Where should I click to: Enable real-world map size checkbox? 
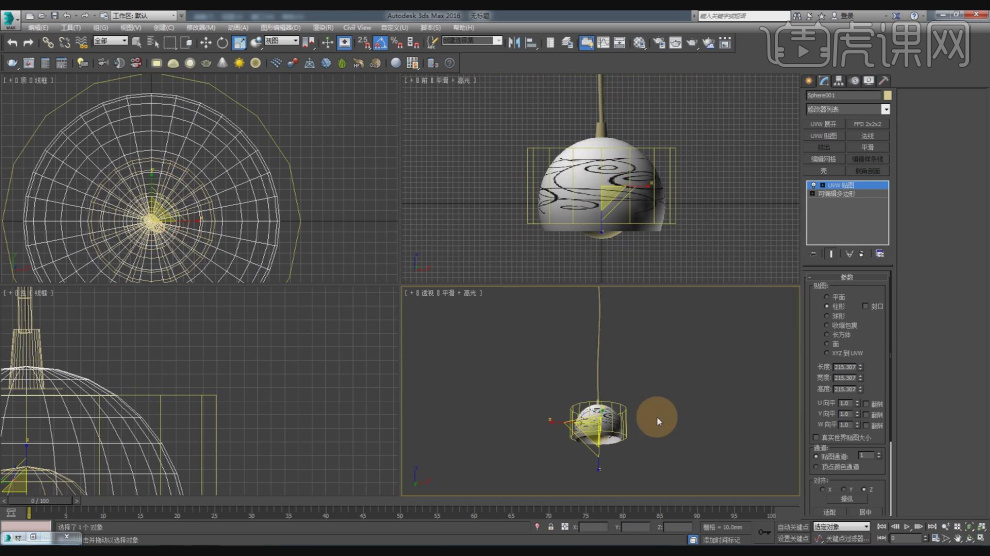(815, 437)
